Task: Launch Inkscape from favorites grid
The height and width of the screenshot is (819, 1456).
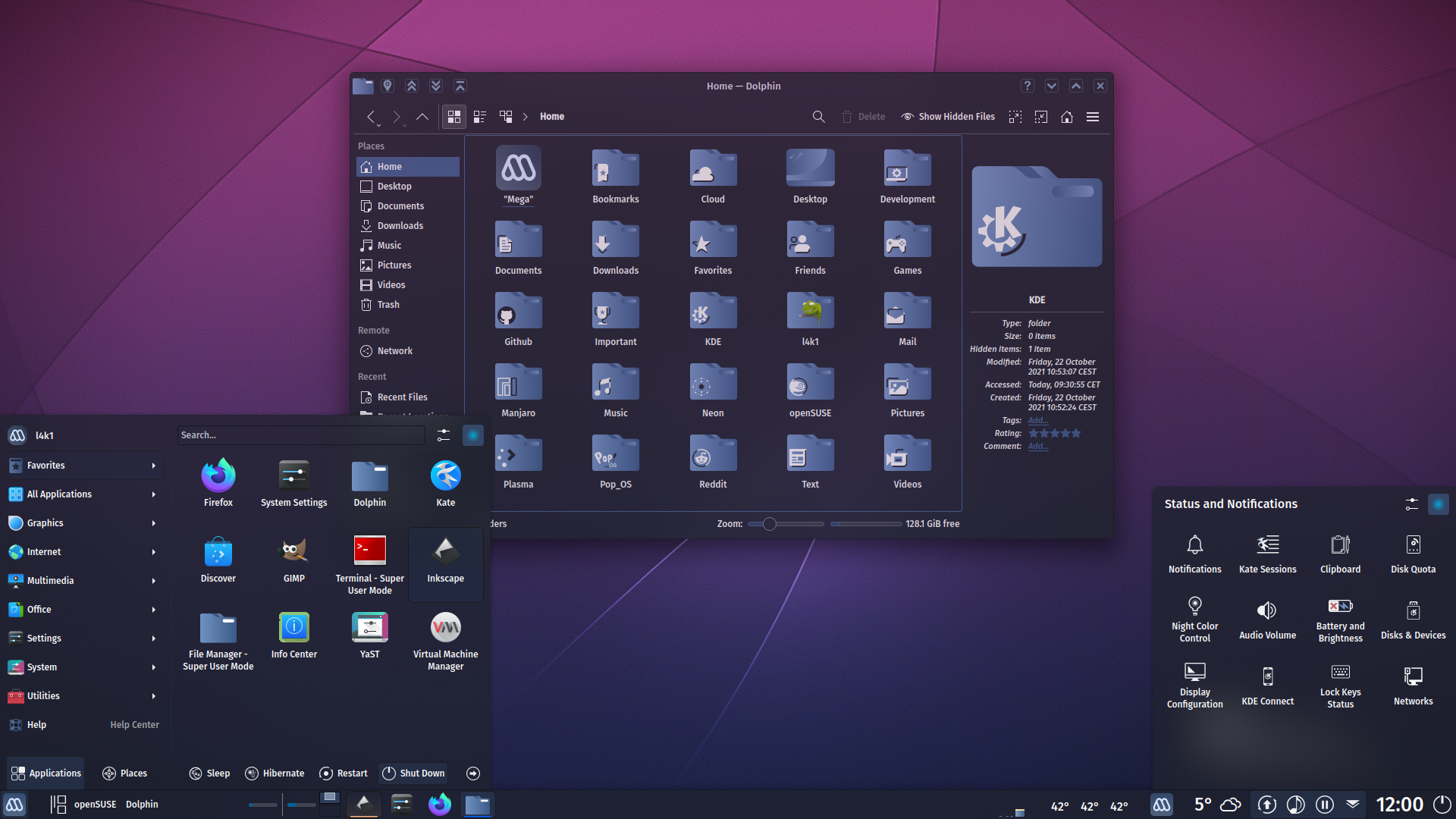Action: tap(446, 565)
